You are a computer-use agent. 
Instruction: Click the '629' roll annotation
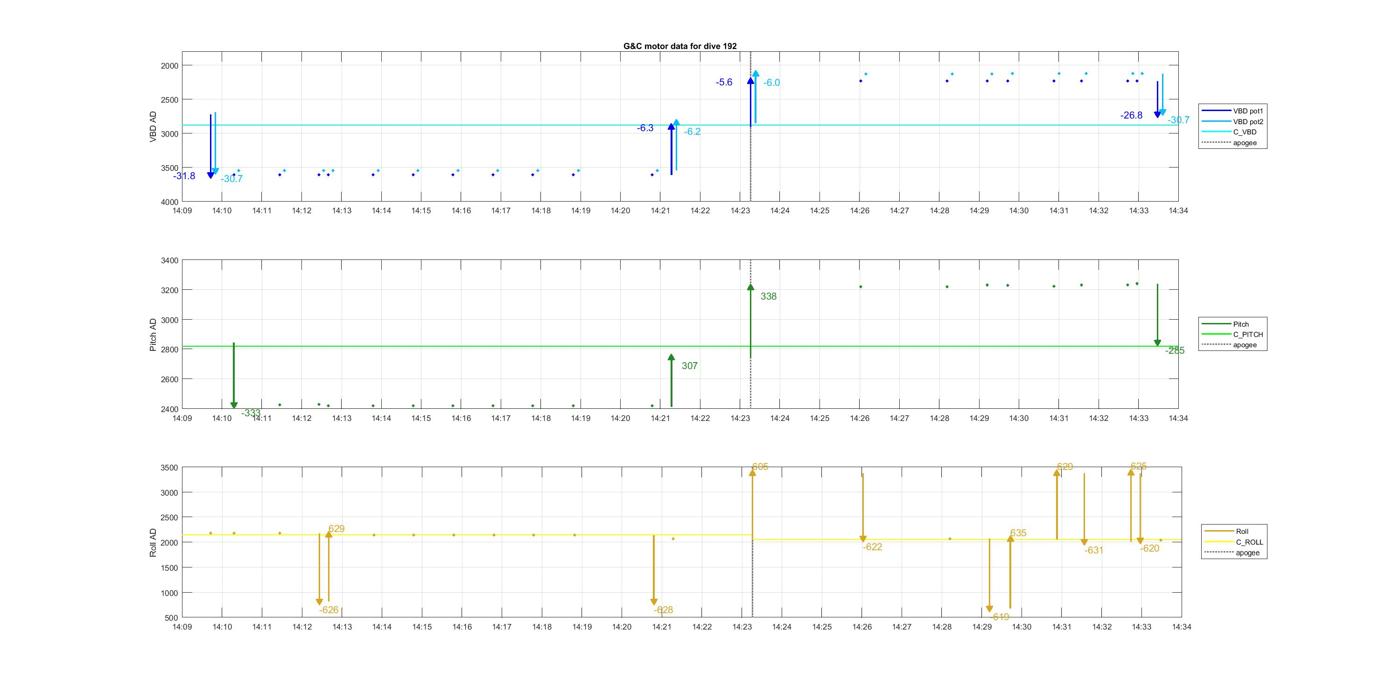336,529
